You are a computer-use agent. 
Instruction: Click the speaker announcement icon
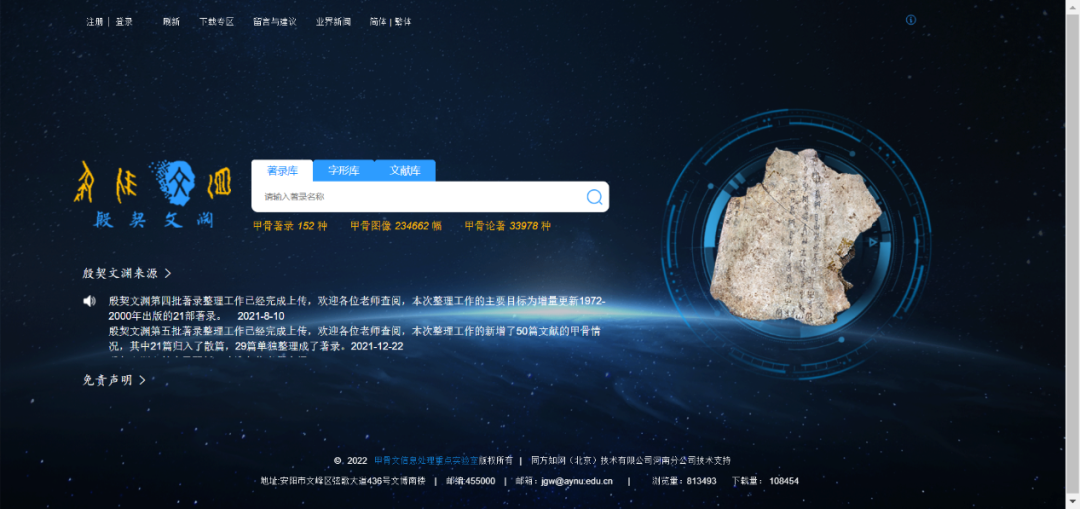coord(90,301)
